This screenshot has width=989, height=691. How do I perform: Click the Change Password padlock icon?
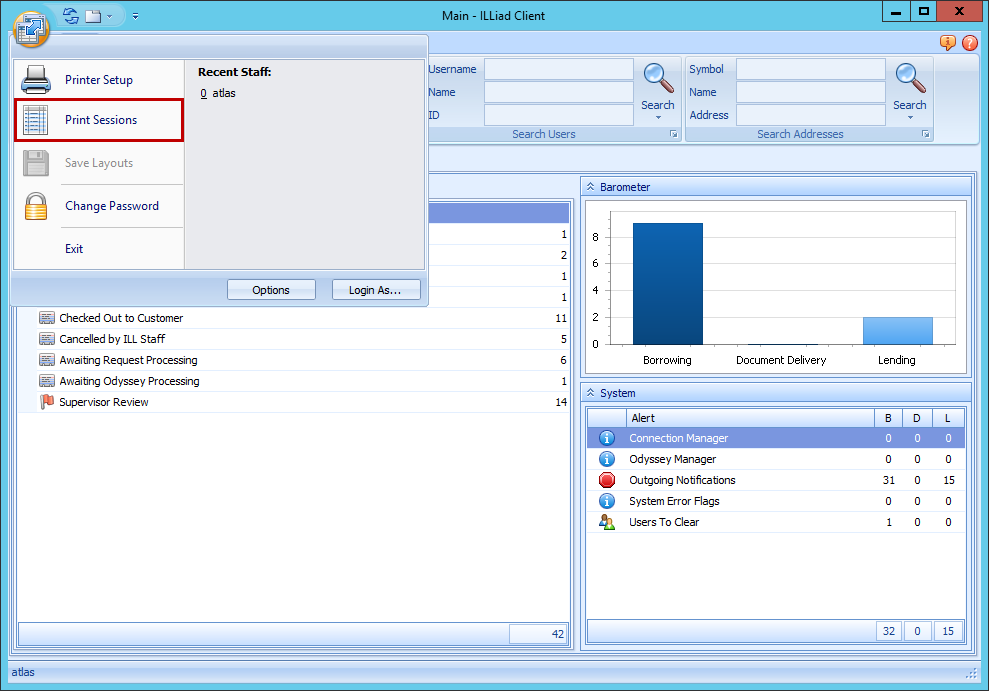click(36, 206)
